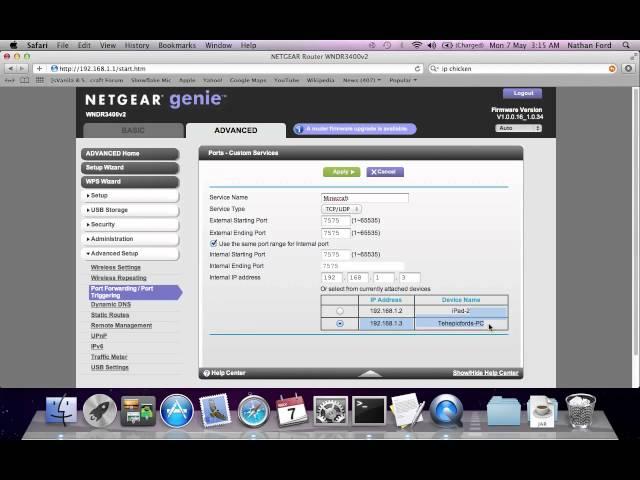Open the Mail stamp icon in dock
This screenshot has width=640, height=480.
click(215, 411)
